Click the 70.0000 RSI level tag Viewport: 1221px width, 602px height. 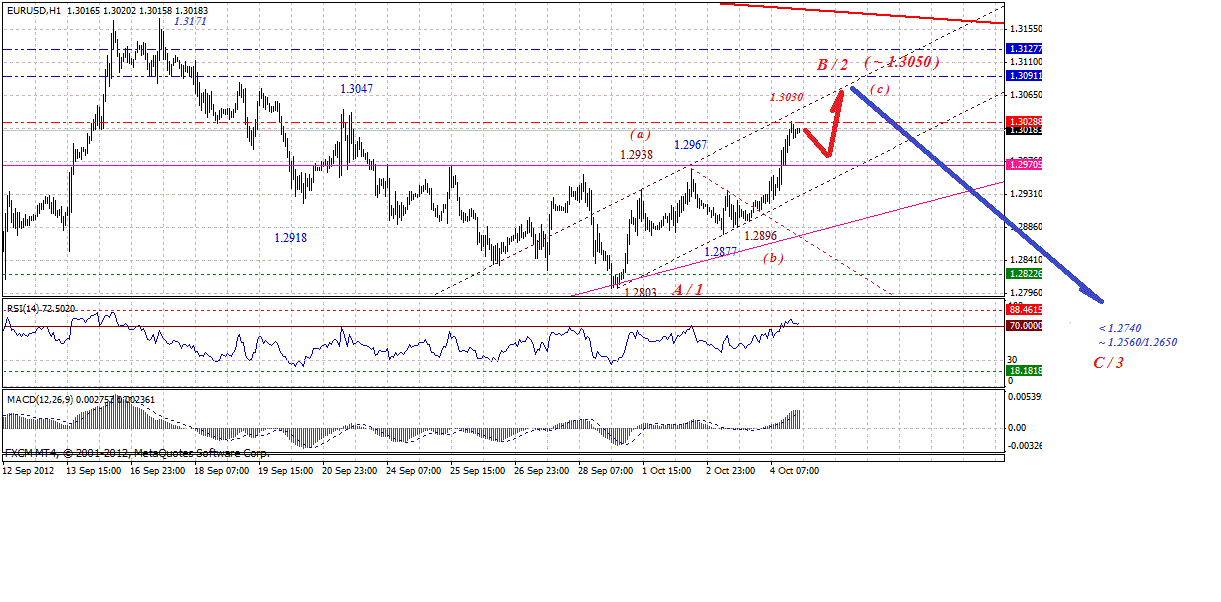[1025, 326]
